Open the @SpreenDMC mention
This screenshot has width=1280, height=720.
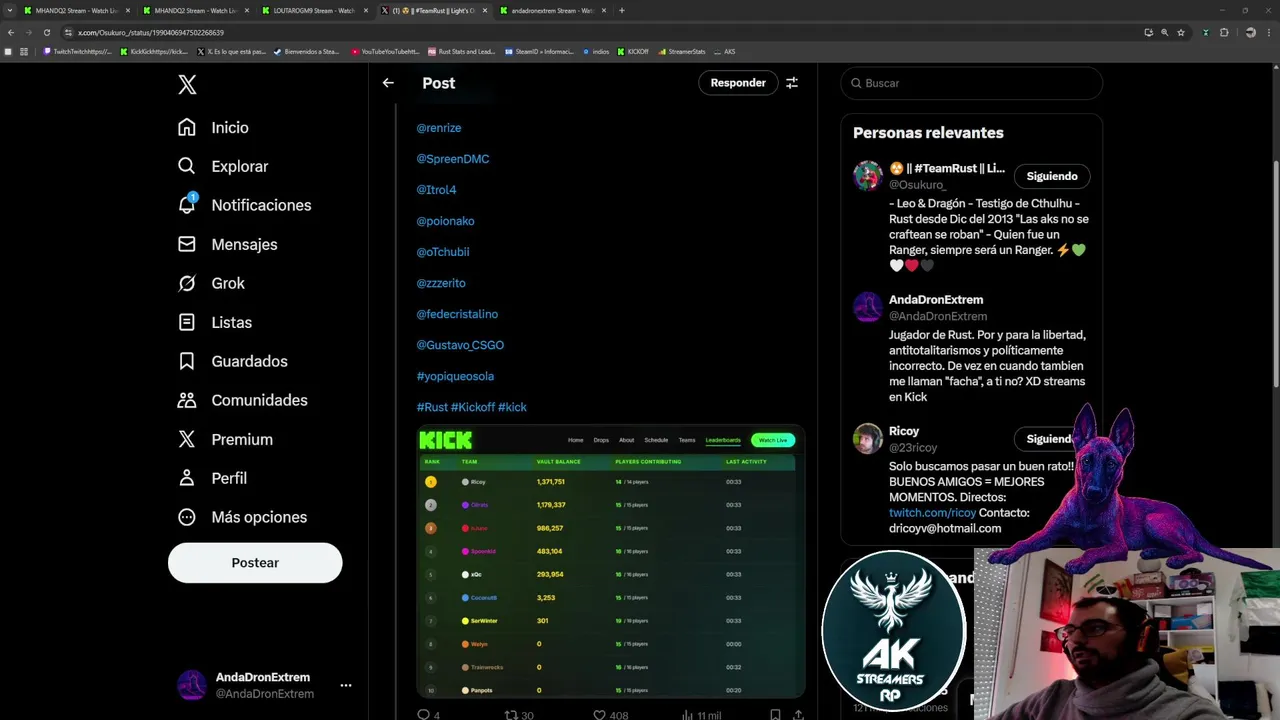pos(453,159)
